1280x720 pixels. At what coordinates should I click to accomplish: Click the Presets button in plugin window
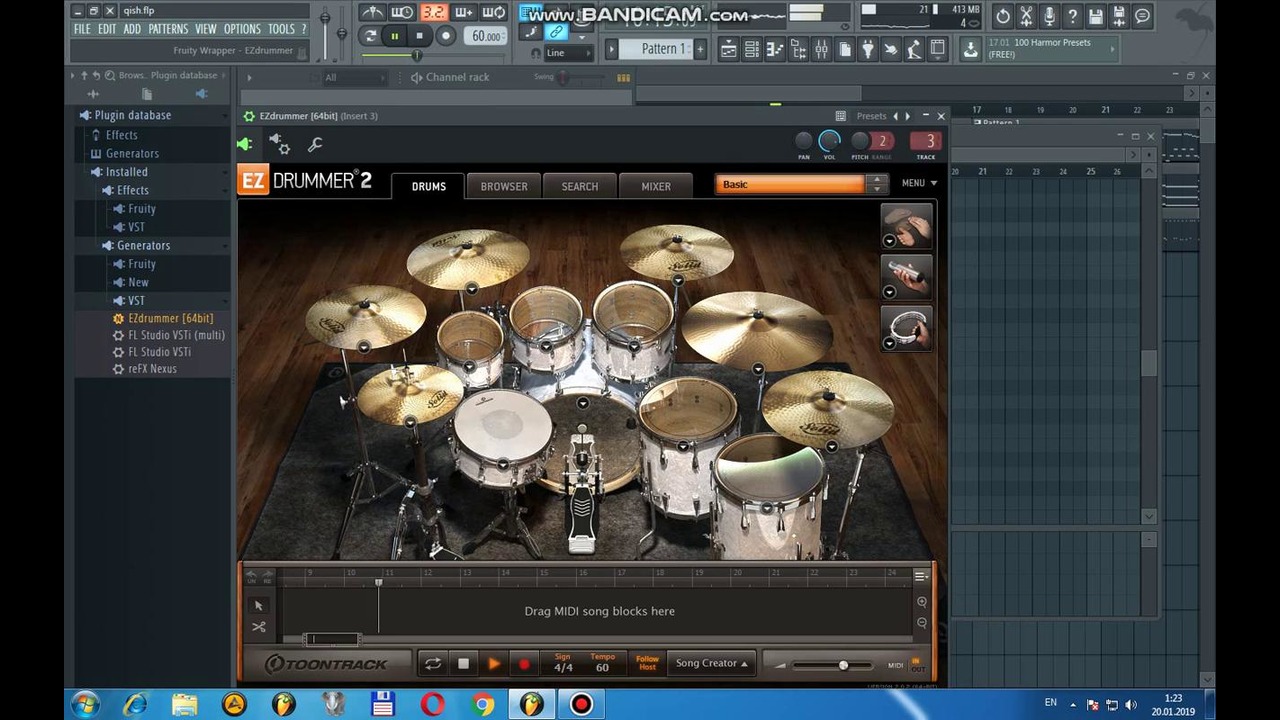coord(871,116)
